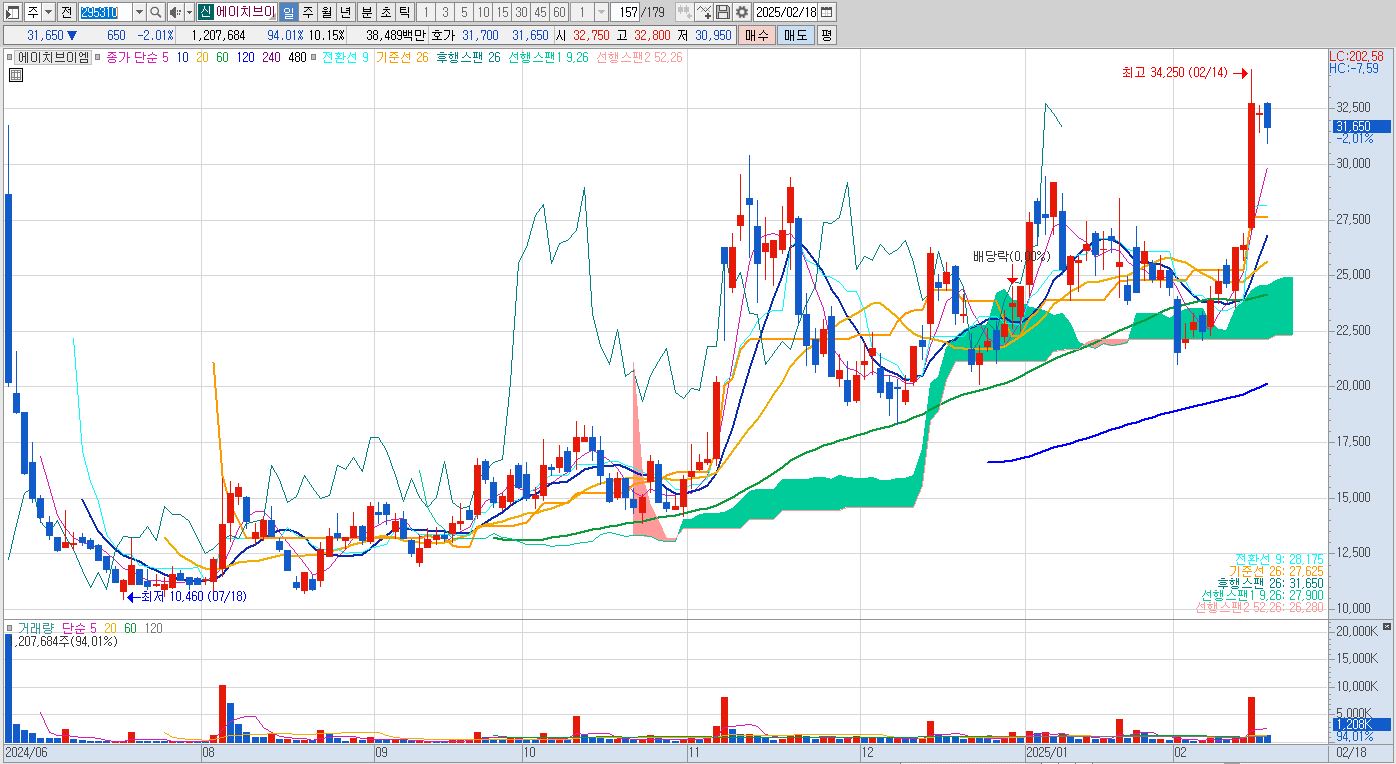Select the 일 daily period toggle

coord(288,12)
